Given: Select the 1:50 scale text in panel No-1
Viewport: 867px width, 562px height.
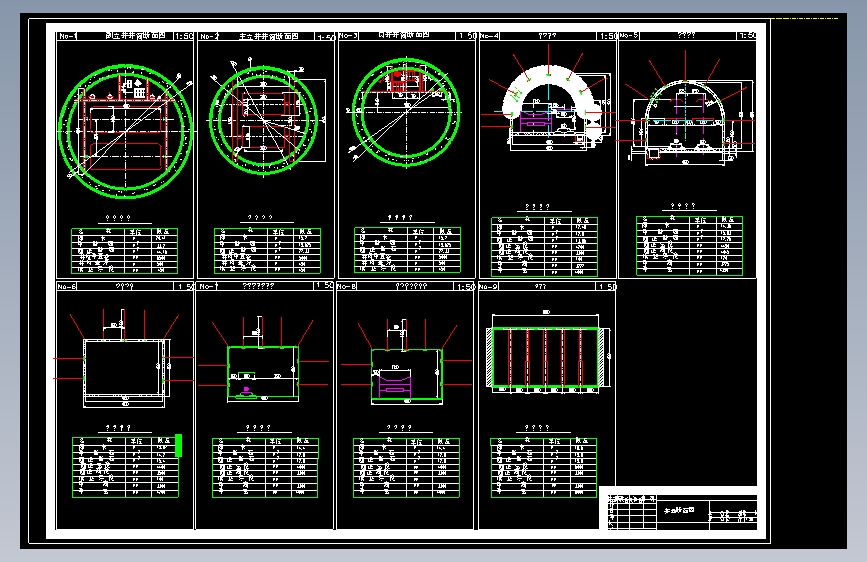Looking at the screenshot, I should click(184, 36).
